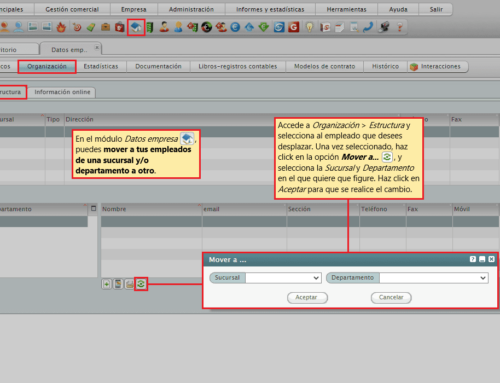This screenshot has height=383, width=500.
Task: Open the Sucursal dropdown
Action: [x=283, y=278]
